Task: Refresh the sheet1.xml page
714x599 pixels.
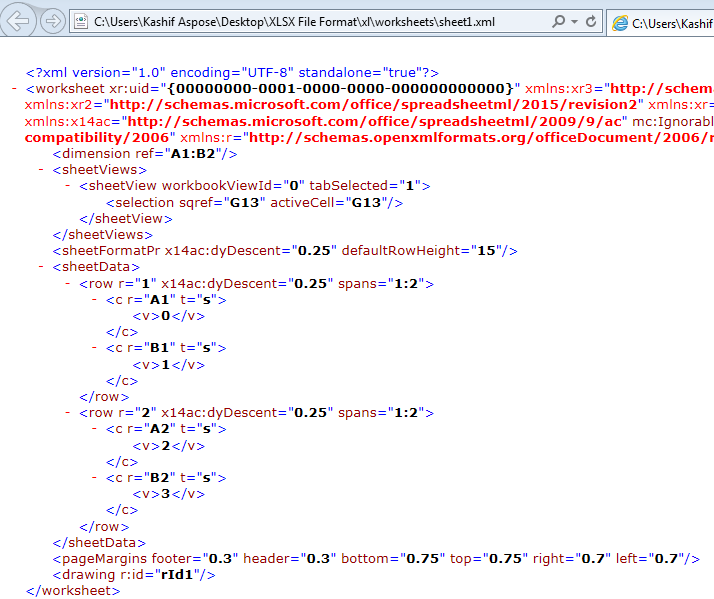Action: click(x=591, y=21)
